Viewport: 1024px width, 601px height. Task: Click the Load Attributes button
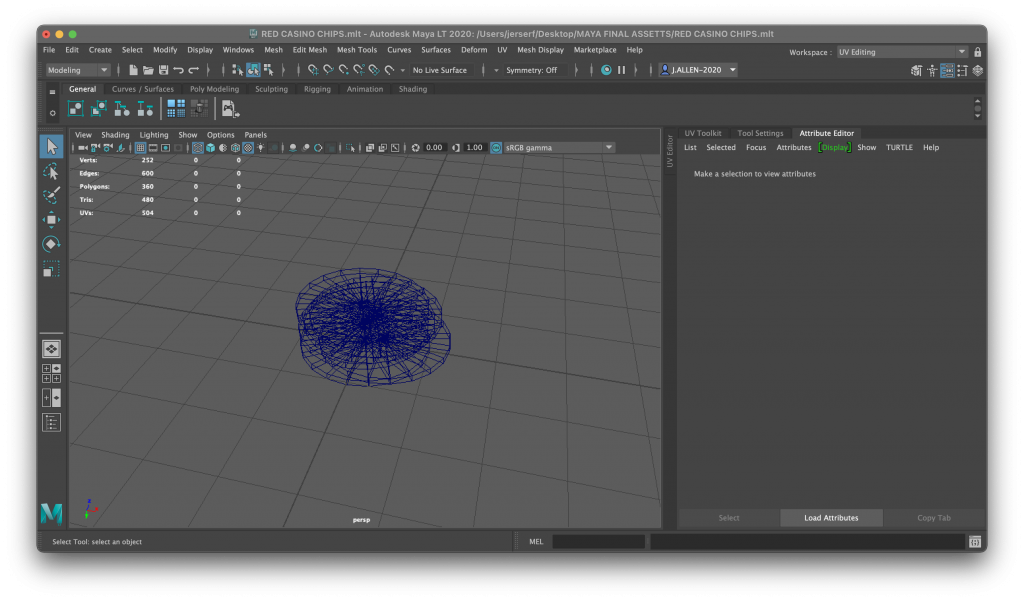(x=831, y=518)
